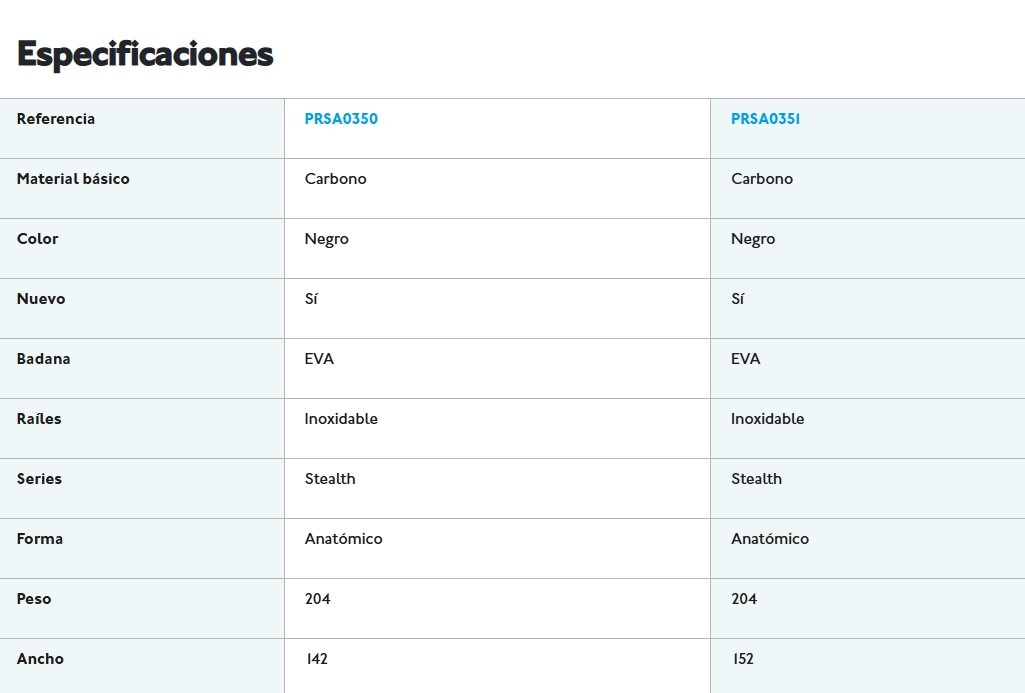Click the Nuevo row label

coord(41,299)
